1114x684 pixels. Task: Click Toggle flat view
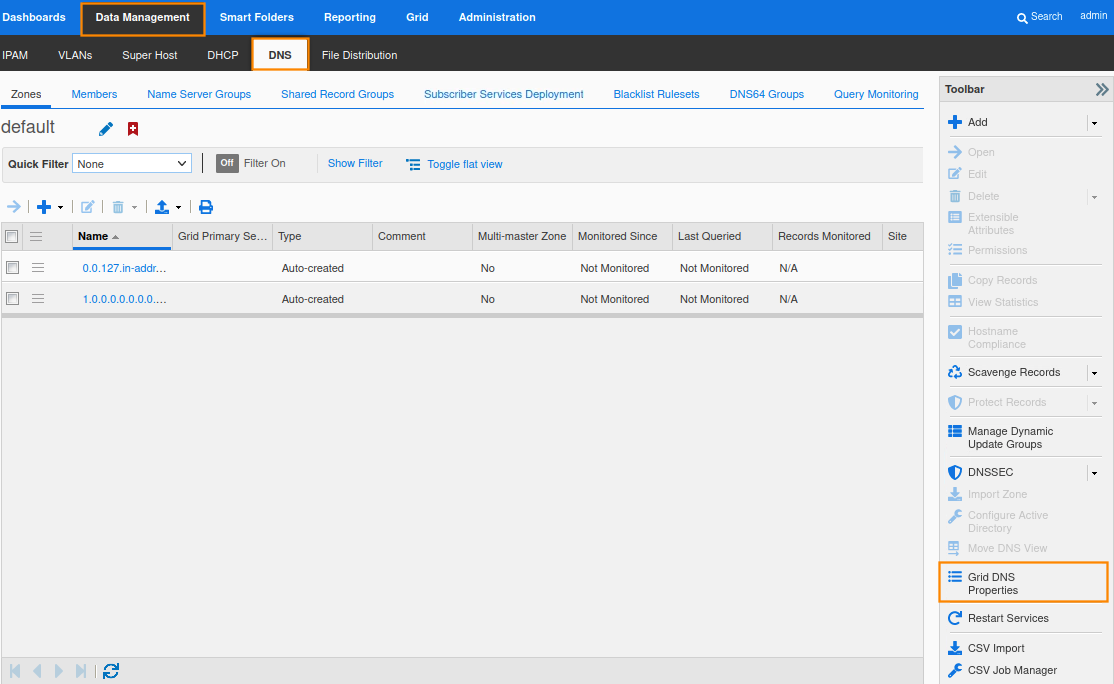pos(464,164)
